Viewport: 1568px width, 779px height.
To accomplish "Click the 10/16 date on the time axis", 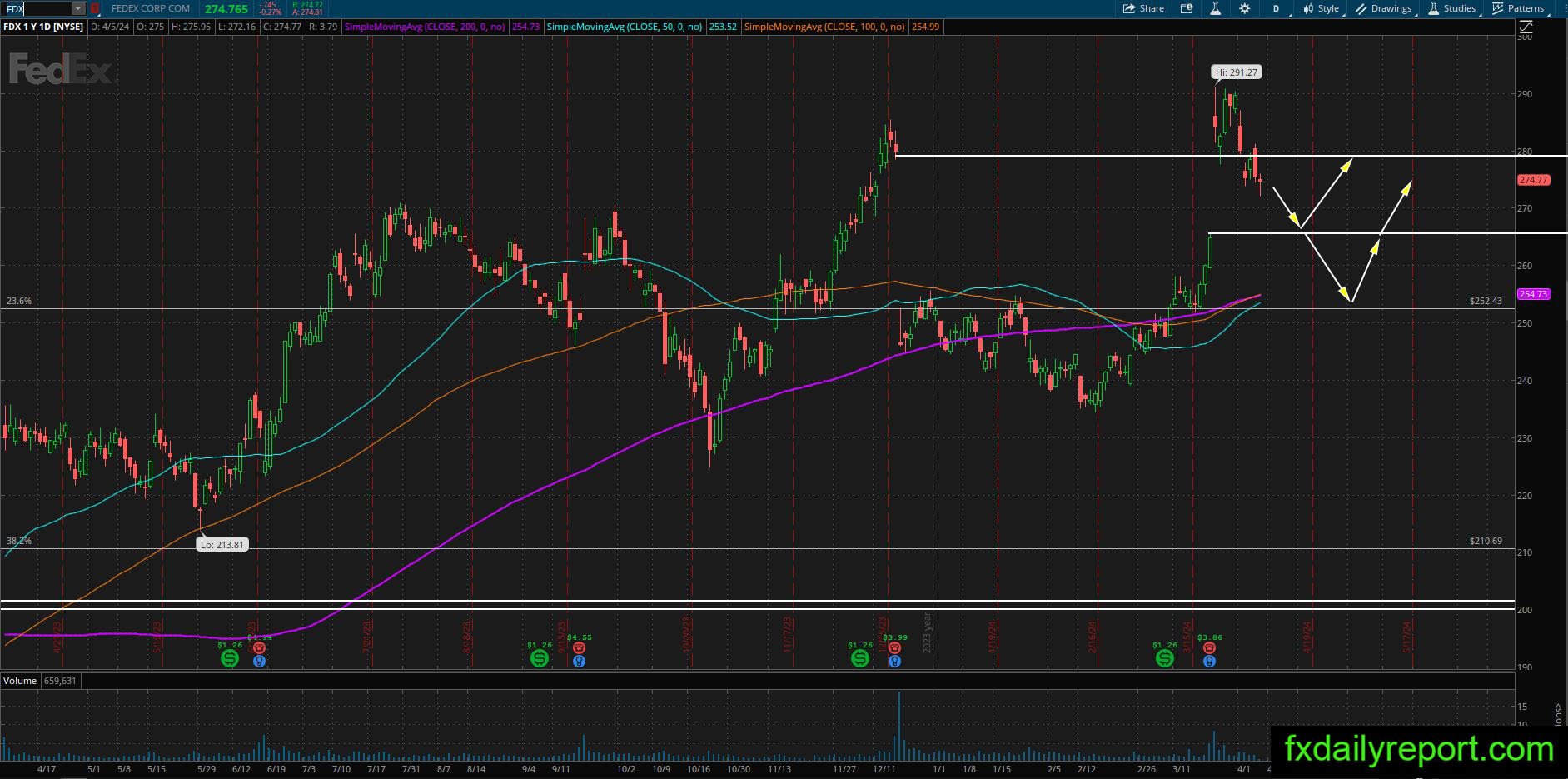I will pos(698,769).
